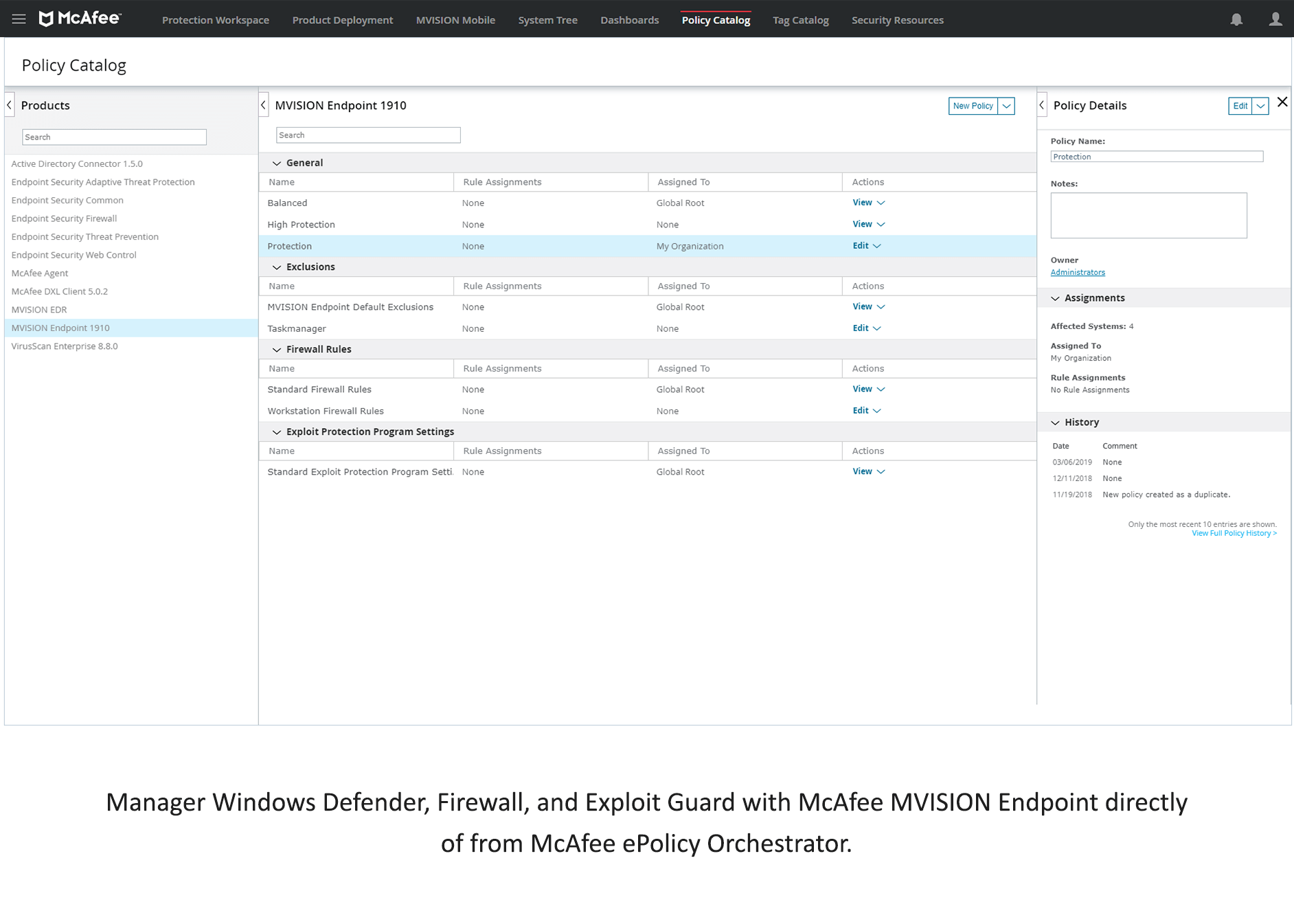Click the Products search field
The image size is (1294, 924).
(x=114, y=137)
